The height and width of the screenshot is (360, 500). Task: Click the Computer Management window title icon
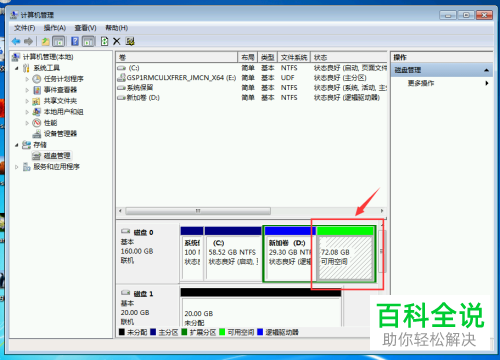14,15
